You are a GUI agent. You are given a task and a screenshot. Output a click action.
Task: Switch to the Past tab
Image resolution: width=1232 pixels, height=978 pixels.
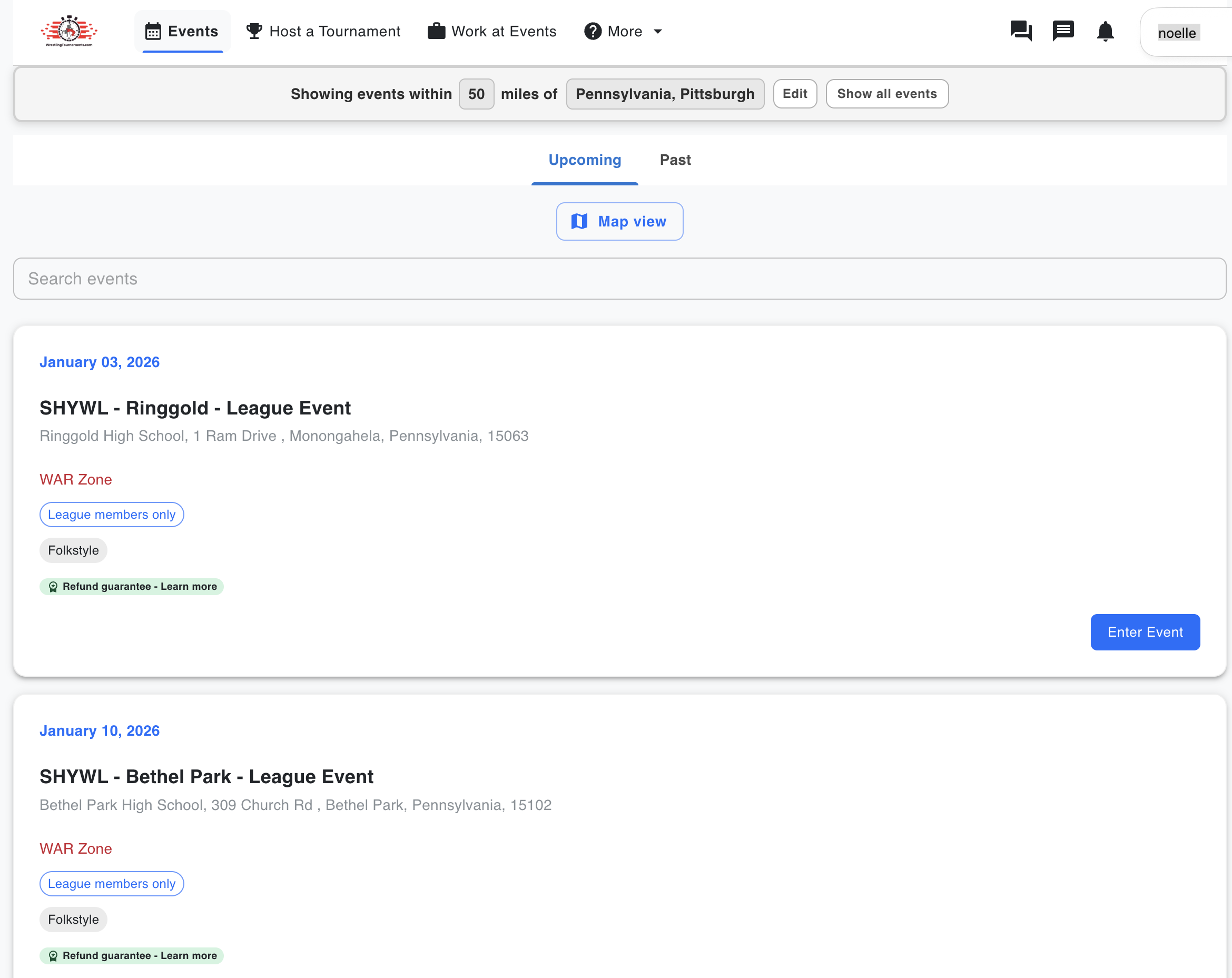click(x=675, y=160)
